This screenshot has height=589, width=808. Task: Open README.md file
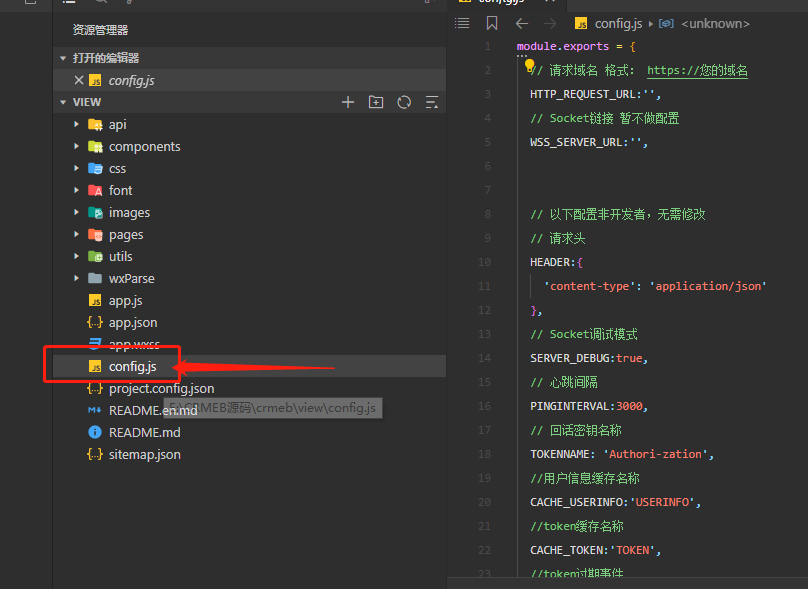(x=145, y=432)
